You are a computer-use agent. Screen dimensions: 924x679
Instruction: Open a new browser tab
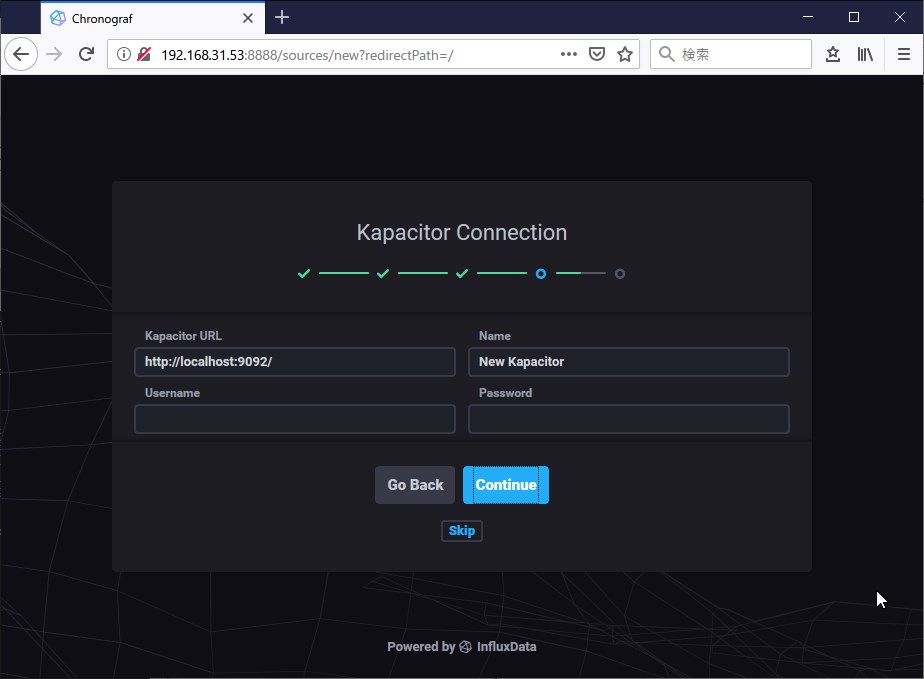(282, 17)
